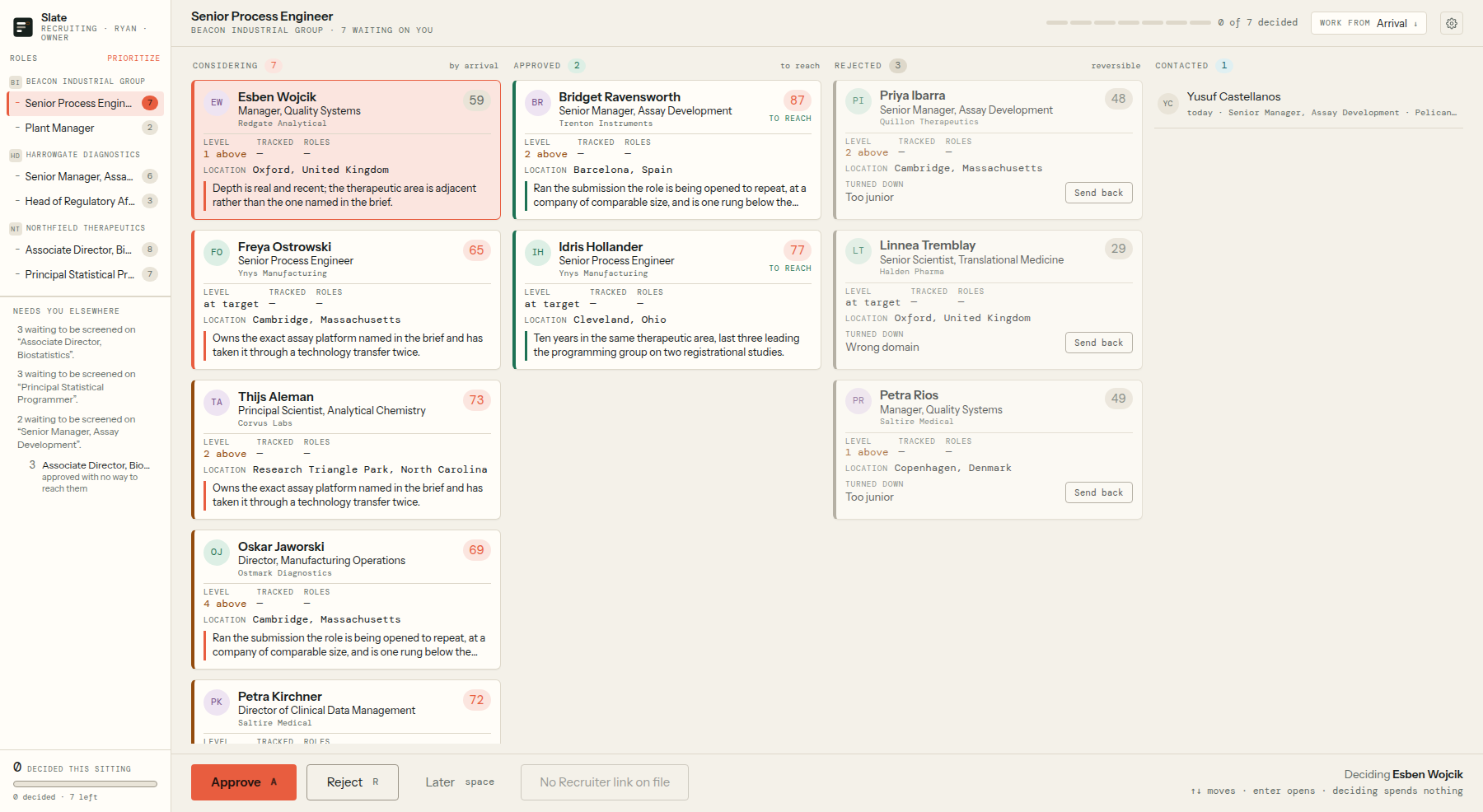Click the HD Harrowgate Diagnostics badge
1483x812 pixels.
click(15, 156)
